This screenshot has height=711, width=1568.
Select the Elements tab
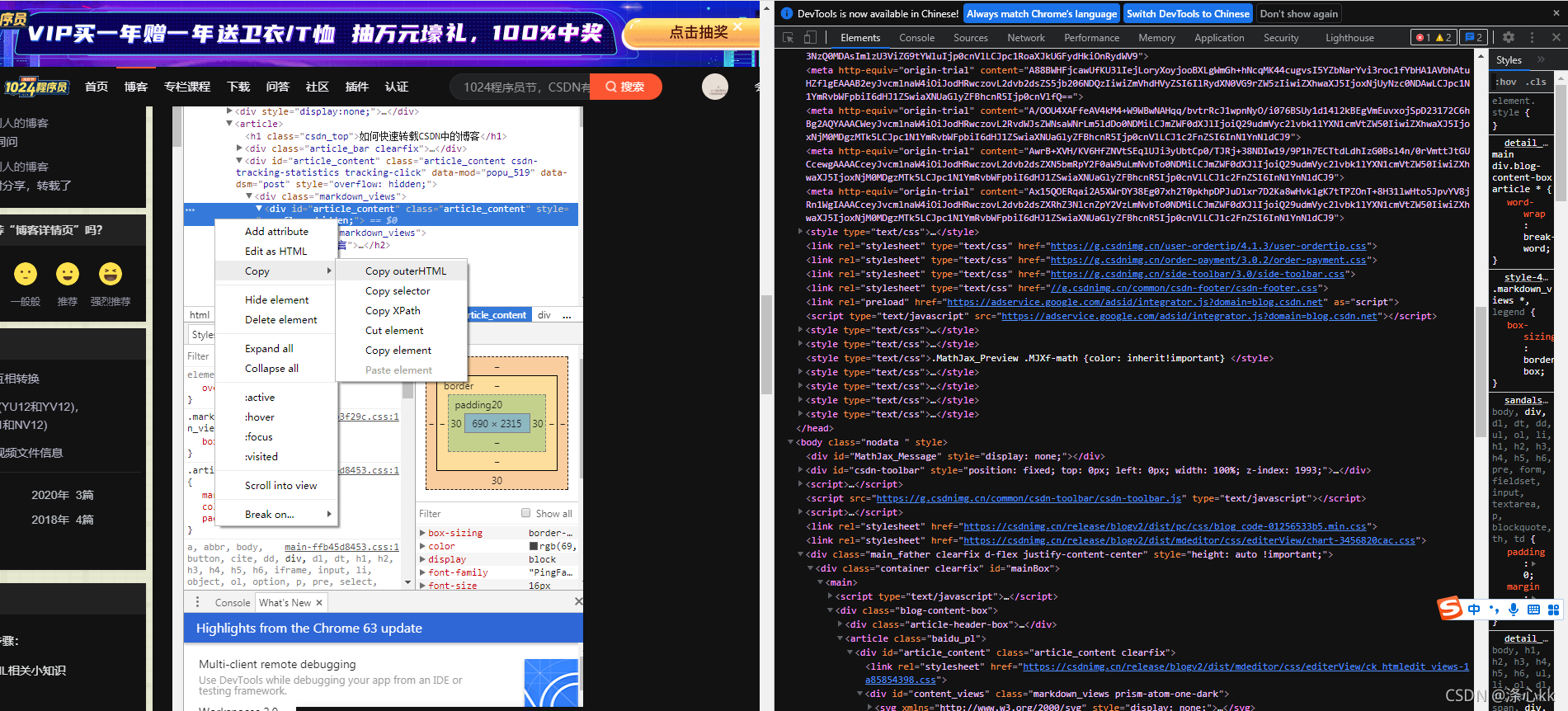[860, 38]
